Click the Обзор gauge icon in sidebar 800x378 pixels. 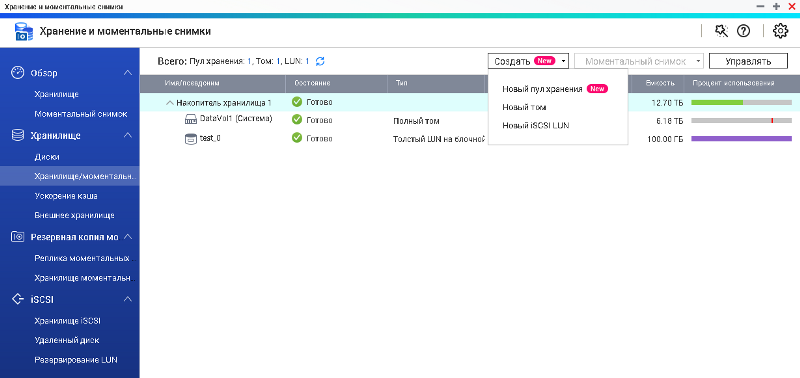[18, 72]
